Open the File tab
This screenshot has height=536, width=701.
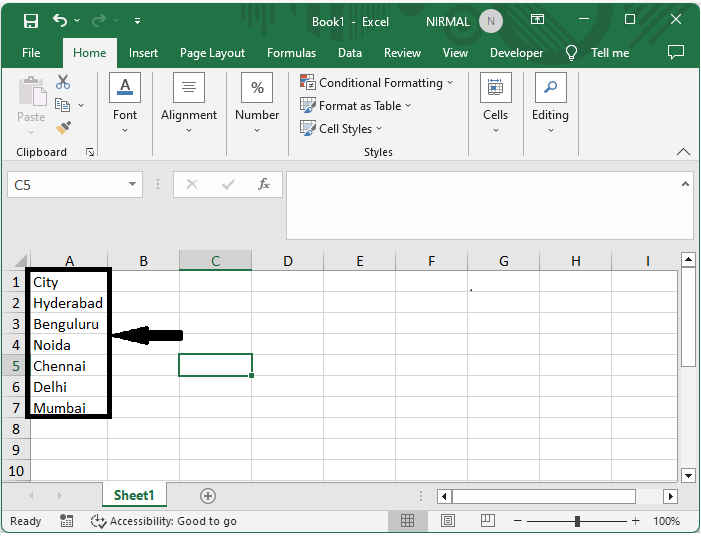31,53
